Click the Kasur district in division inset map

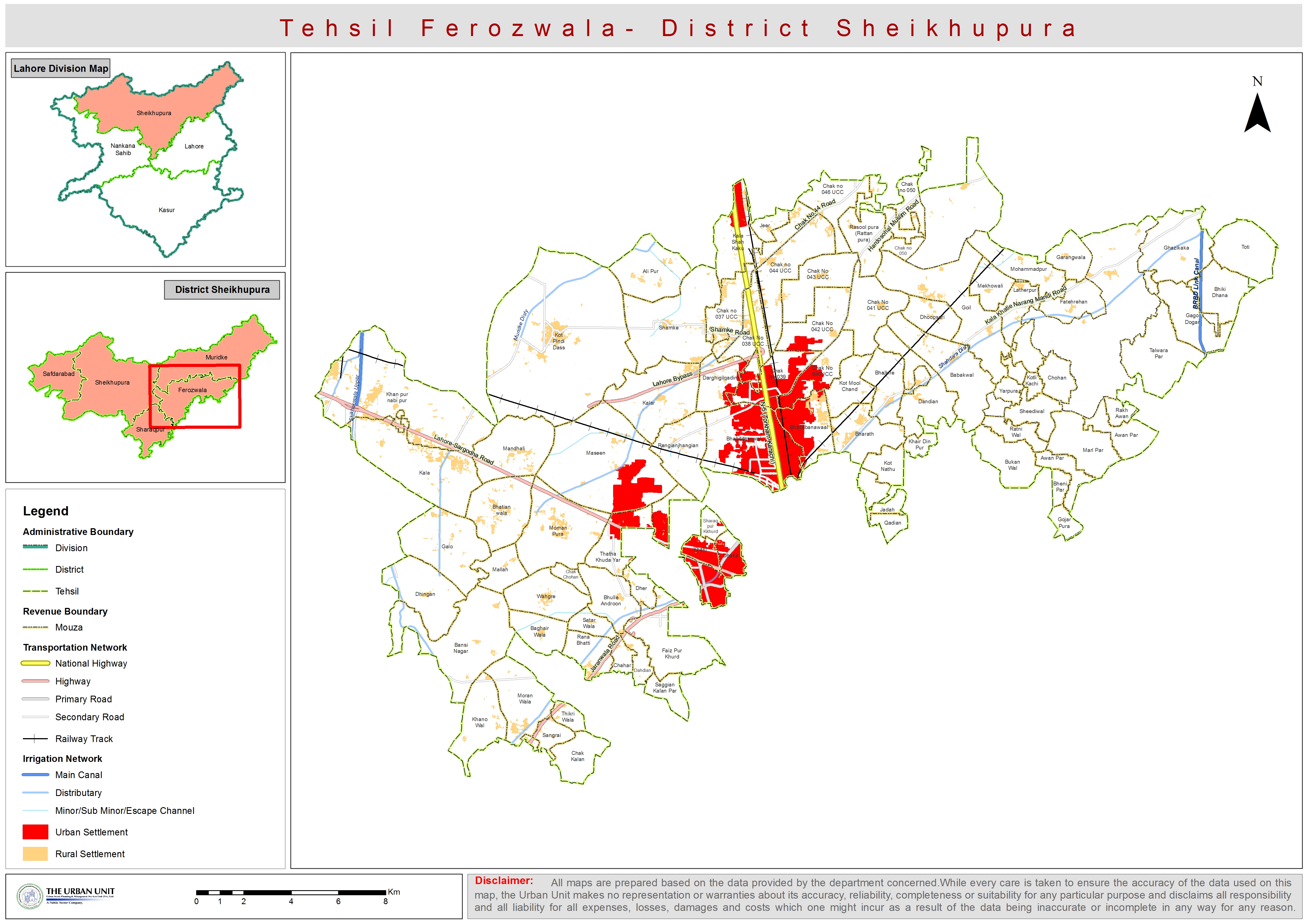click(166, 210)
